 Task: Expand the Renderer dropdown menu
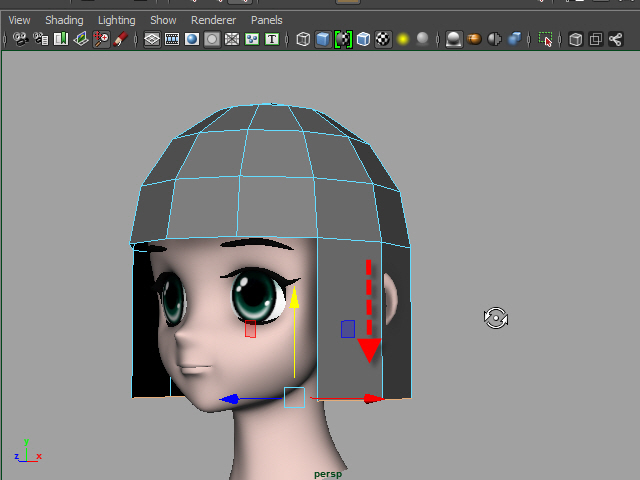click(213, 20)
